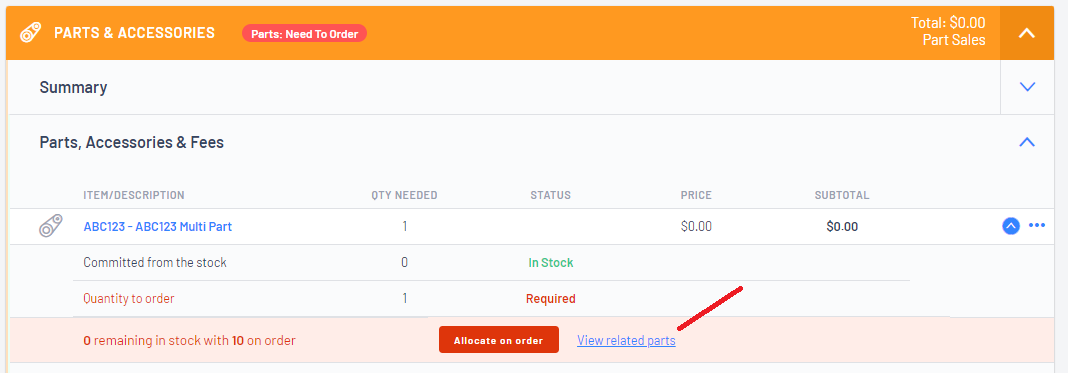Image resolution: width=1068 pixels, height=373 pixels.
Task: Click the Parts, Accessories & Fees heading
Action: pos(131,142)
